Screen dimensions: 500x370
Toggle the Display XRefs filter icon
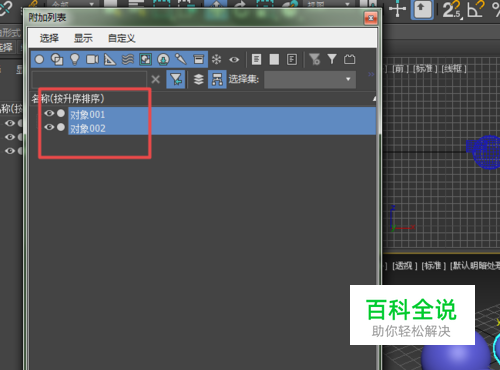point(163,60)
